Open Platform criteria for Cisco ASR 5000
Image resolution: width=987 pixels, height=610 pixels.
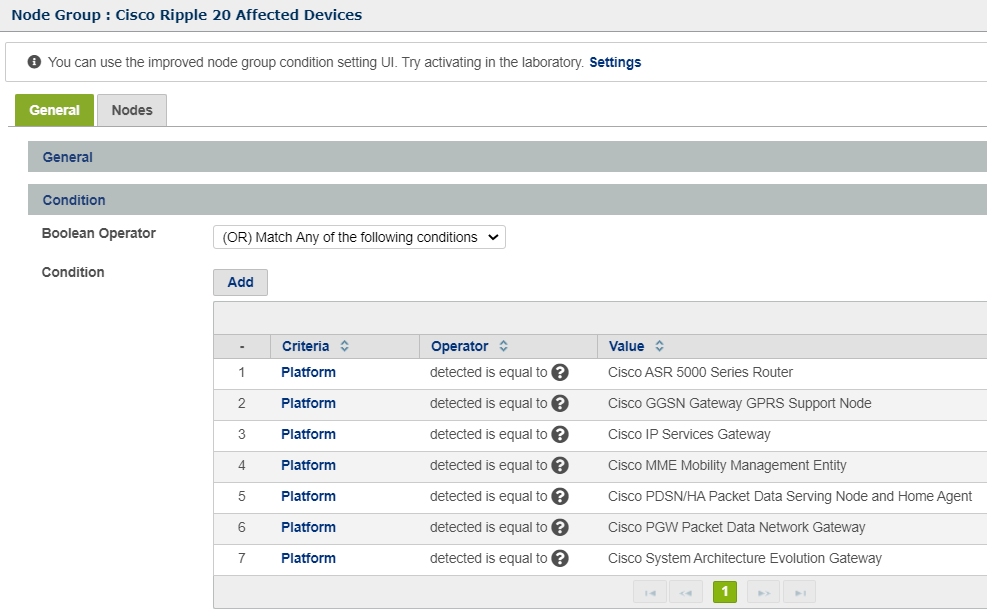point(308,373)
